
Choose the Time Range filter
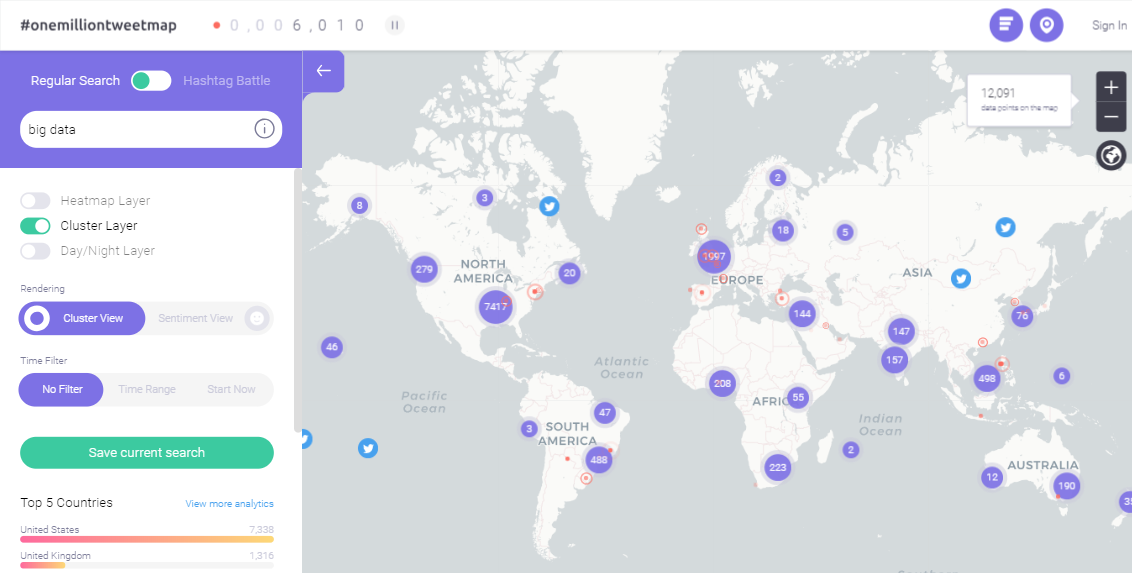pos(147,390)
